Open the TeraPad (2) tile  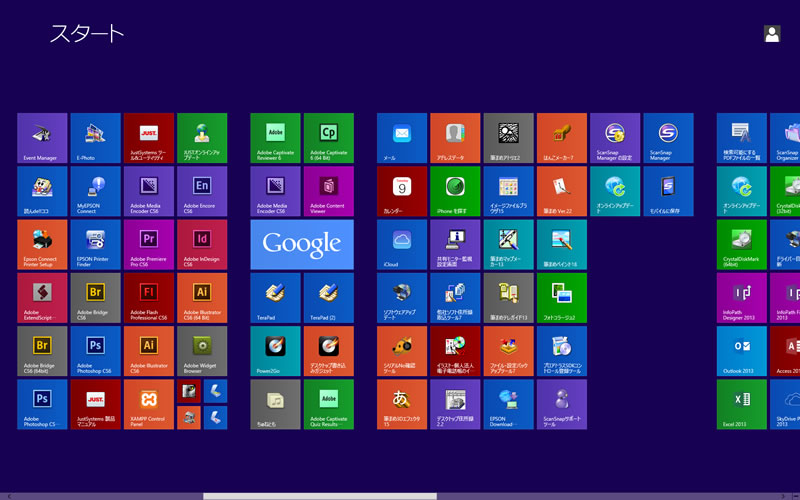329,298
